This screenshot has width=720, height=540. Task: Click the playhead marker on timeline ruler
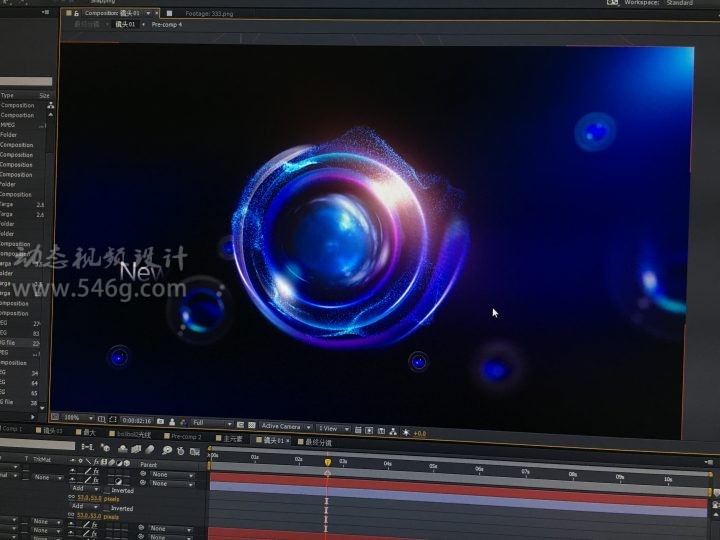coord(327,461)
